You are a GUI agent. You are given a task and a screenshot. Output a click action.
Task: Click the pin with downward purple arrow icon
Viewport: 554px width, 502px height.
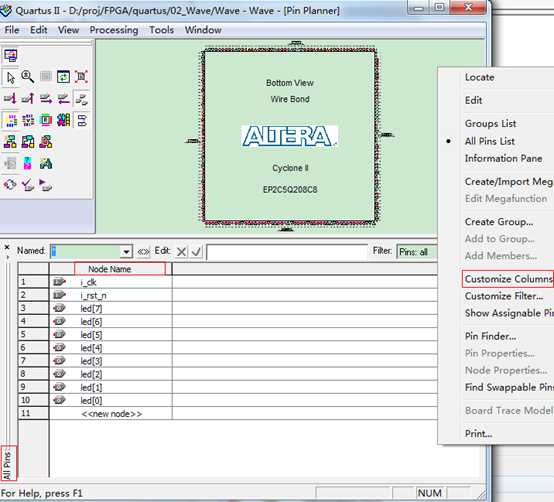click(x=11, y=99)
